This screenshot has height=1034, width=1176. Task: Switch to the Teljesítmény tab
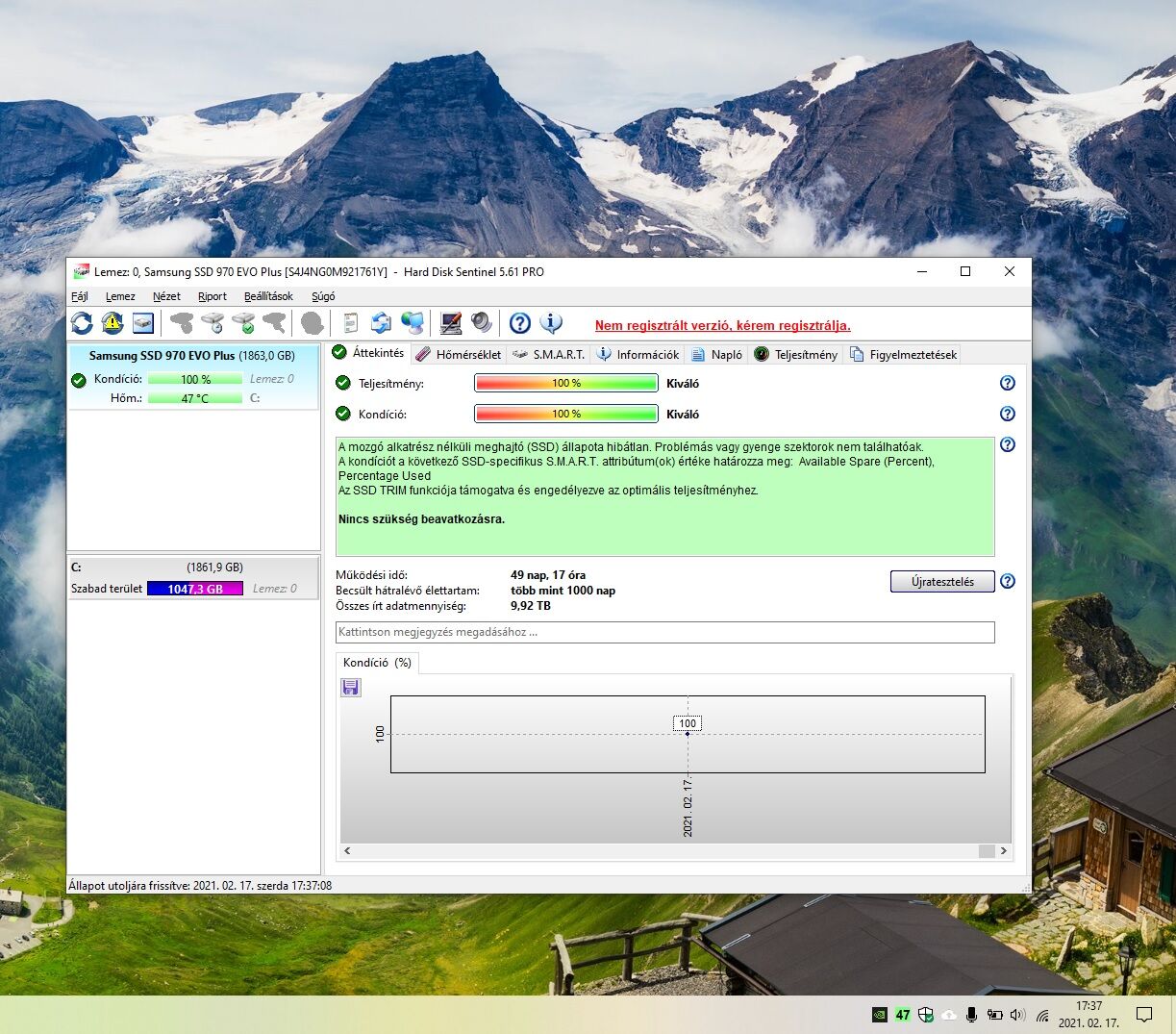[796, 354]
